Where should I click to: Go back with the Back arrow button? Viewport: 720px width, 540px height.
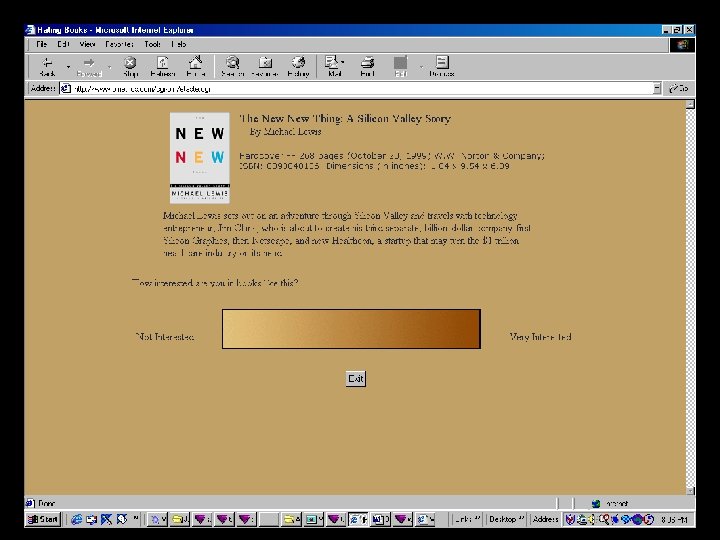coord(47,67)
